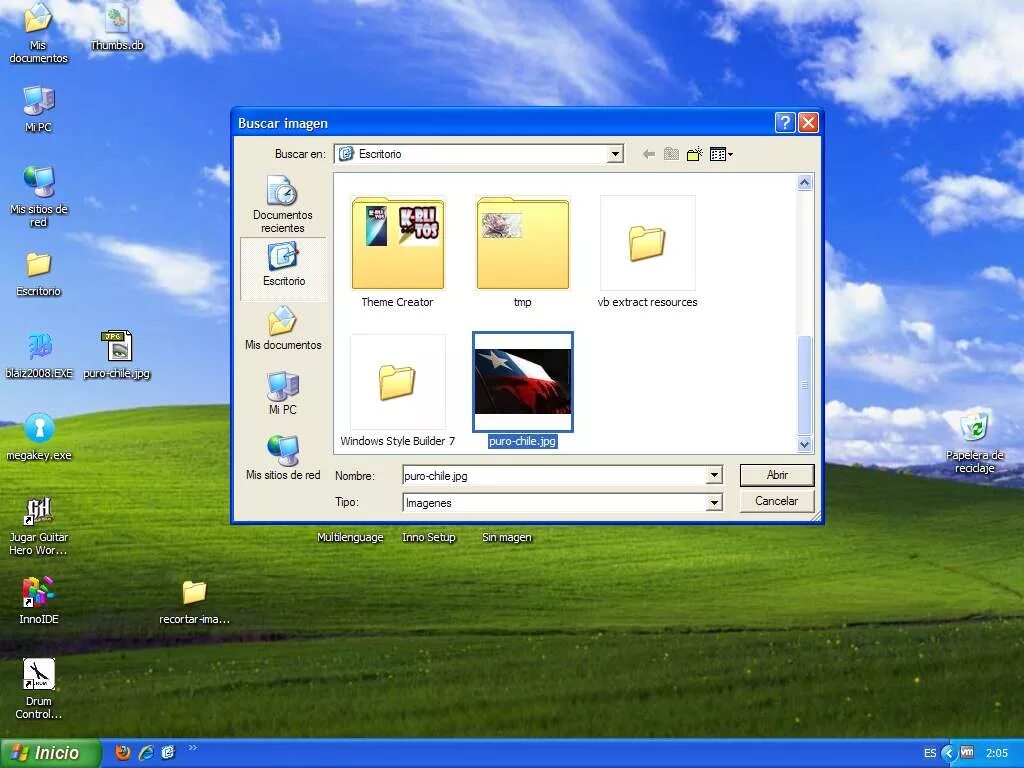
Task: Select the Windows Style Builder 7 folder
Action: click(398, 391)
